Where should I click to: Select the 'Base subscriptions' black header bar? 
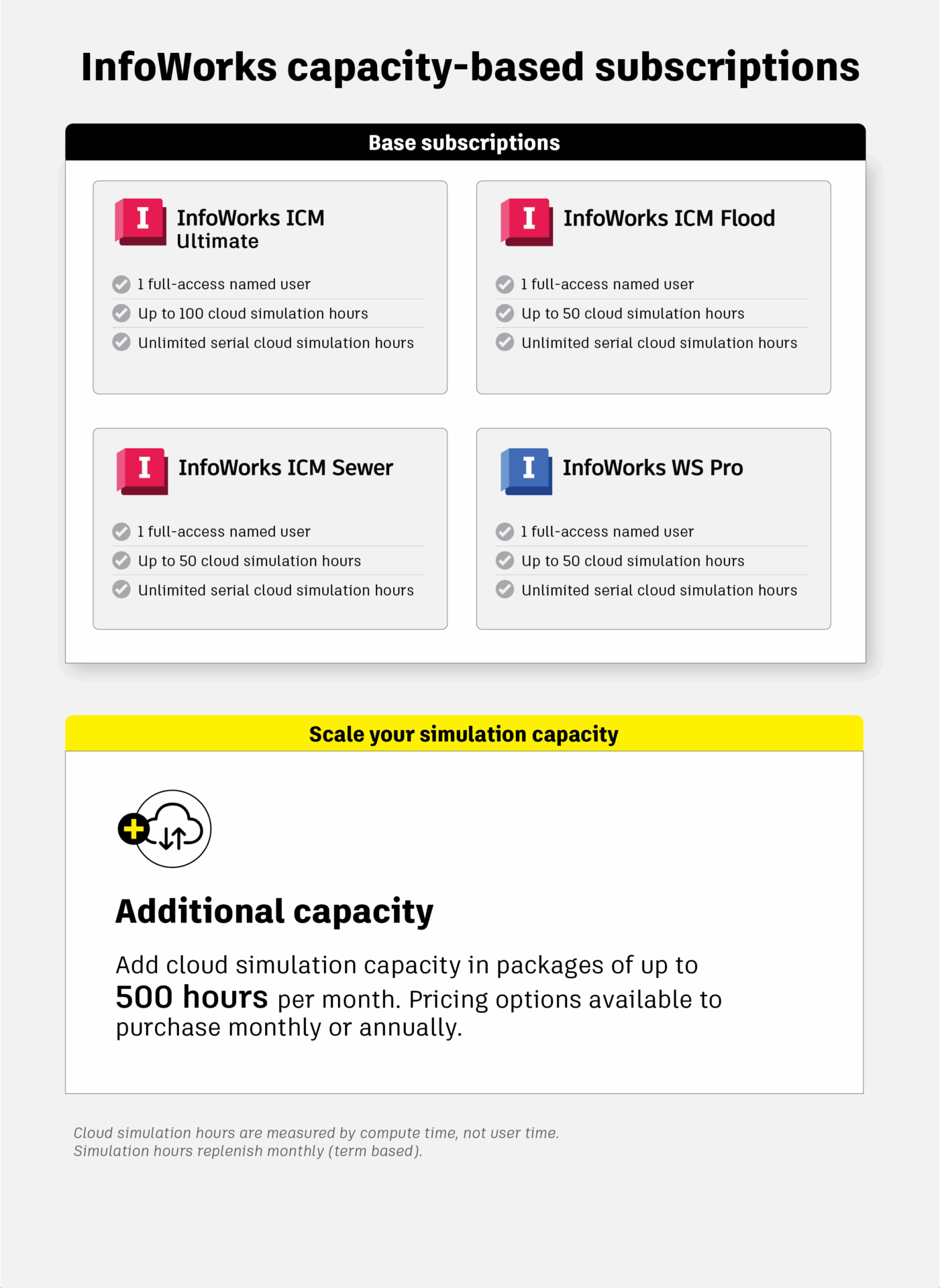tap(464, 142)
